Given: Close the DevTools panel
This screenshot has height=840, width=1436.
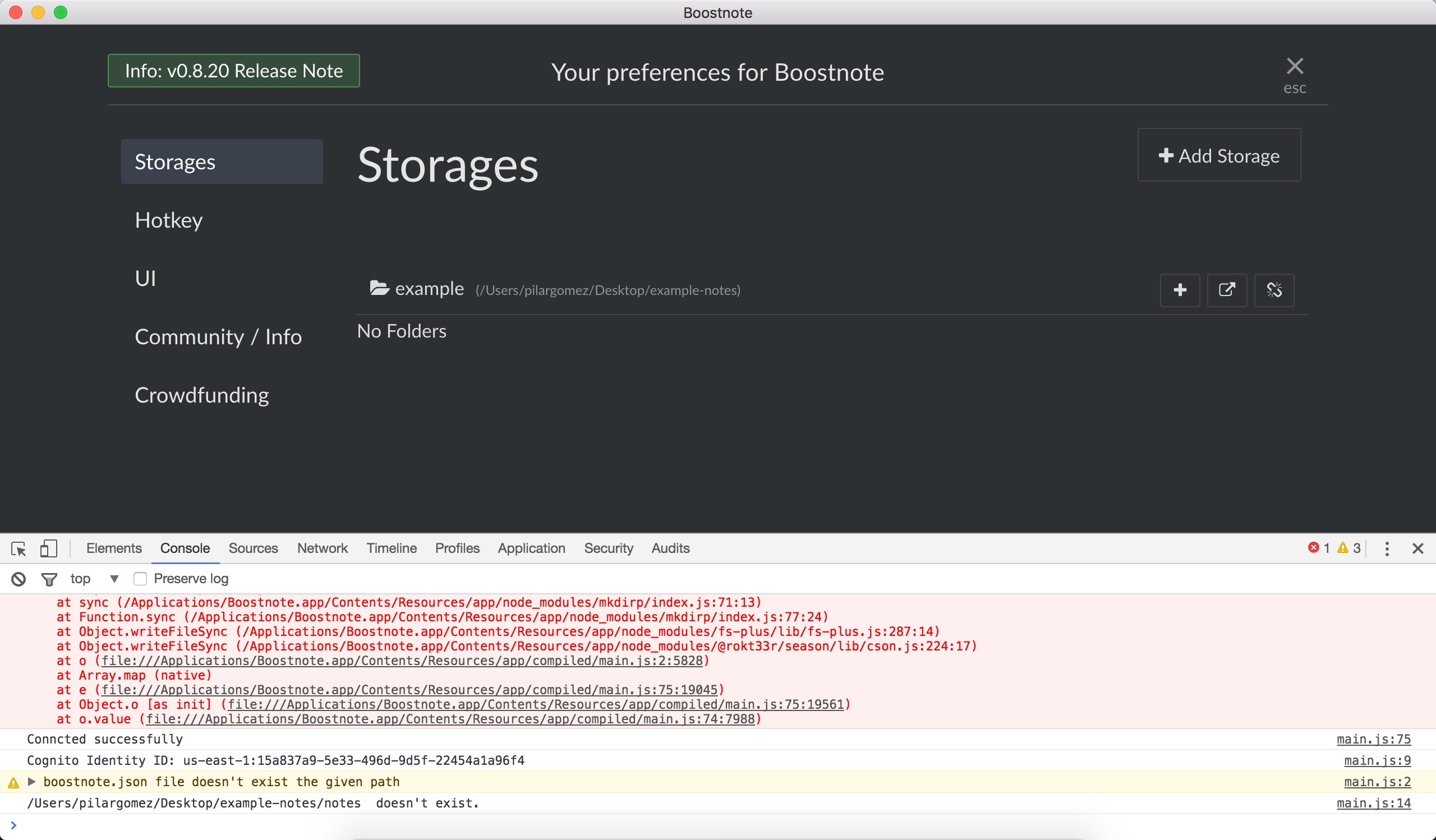Looking at the screenshot, I should pyautogui.click(x=1417, y=548).
